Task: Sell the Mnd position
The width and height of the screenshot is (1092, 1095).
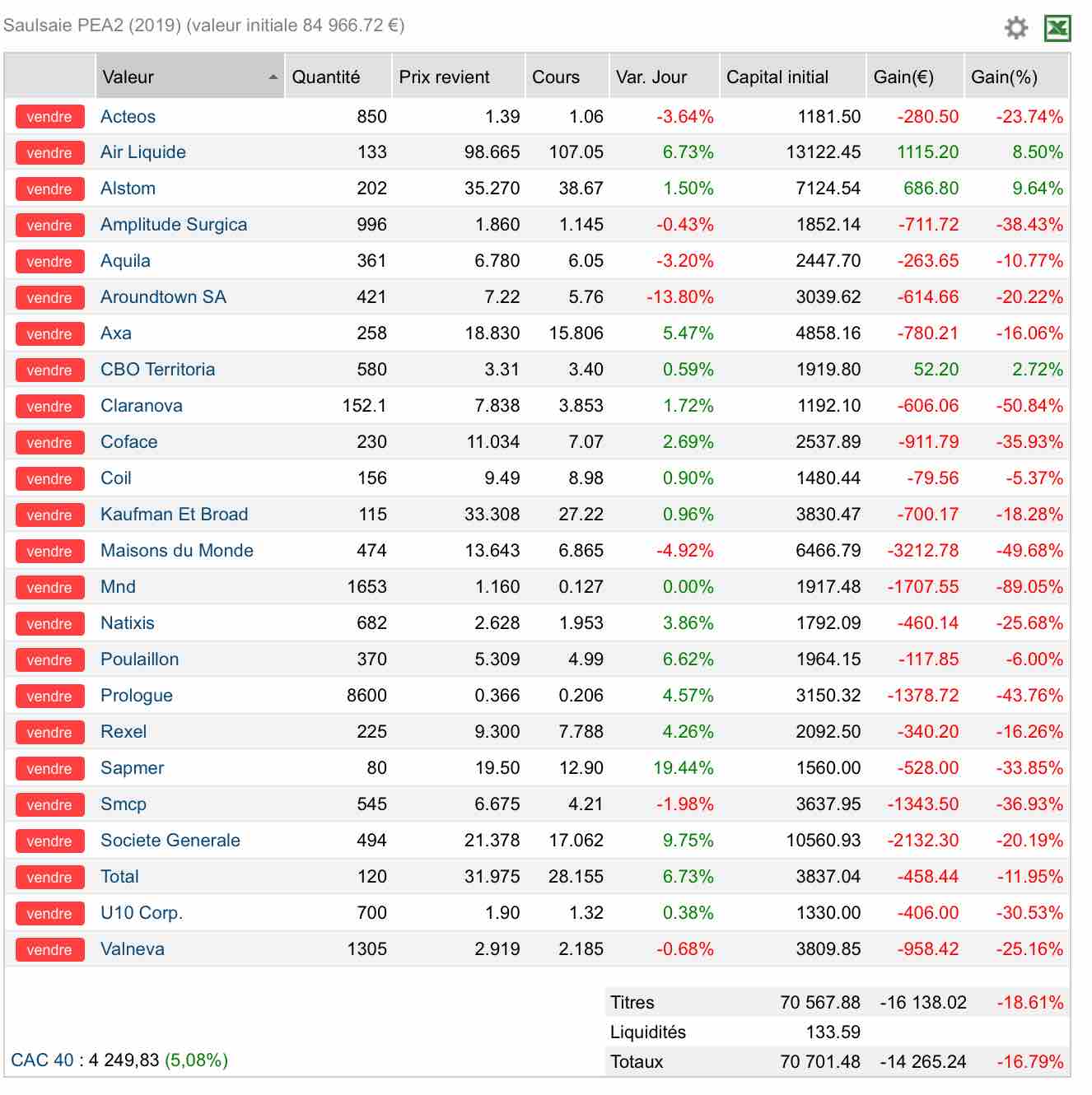Action: [49, 588]
